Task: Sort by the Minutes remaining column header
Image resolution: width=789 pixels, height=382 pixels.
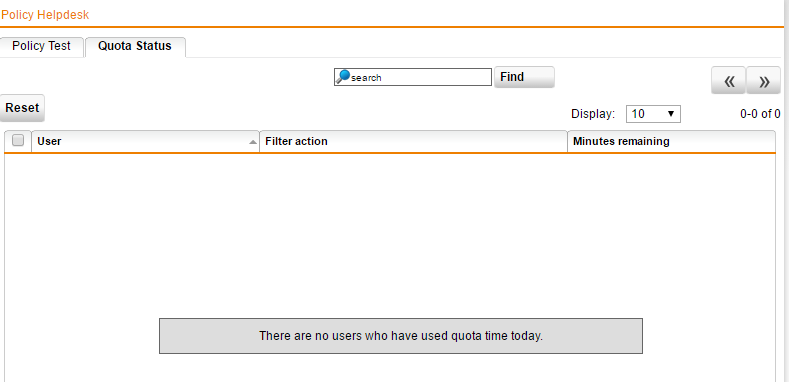Action: [671, 141]
